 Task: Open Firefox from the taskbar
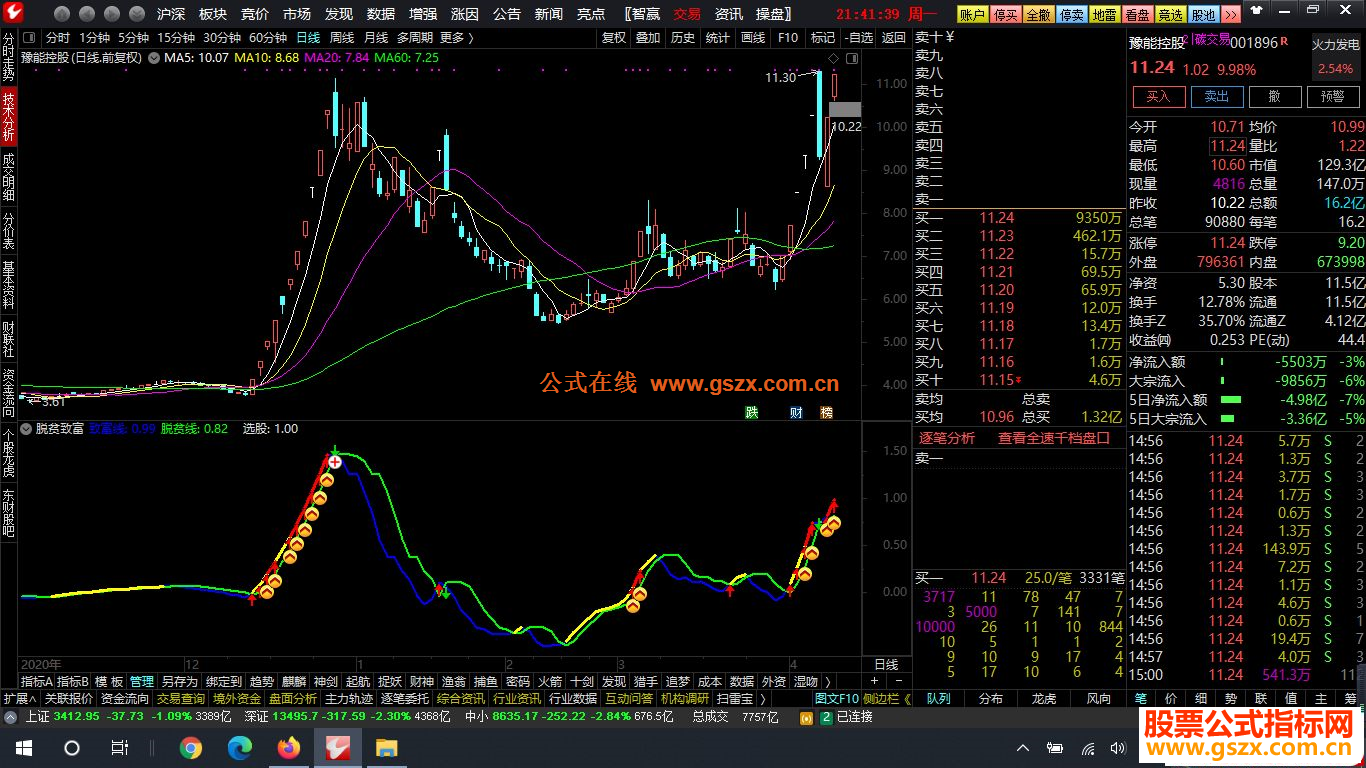tap(289, 747)
